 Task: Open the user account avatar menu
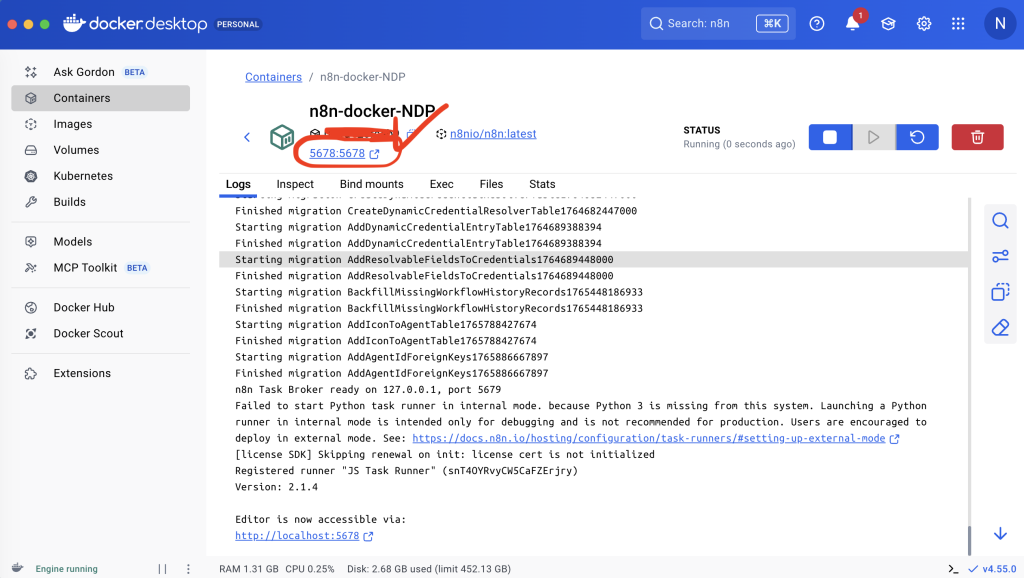pyautogui.click(x=1000, y=23)
